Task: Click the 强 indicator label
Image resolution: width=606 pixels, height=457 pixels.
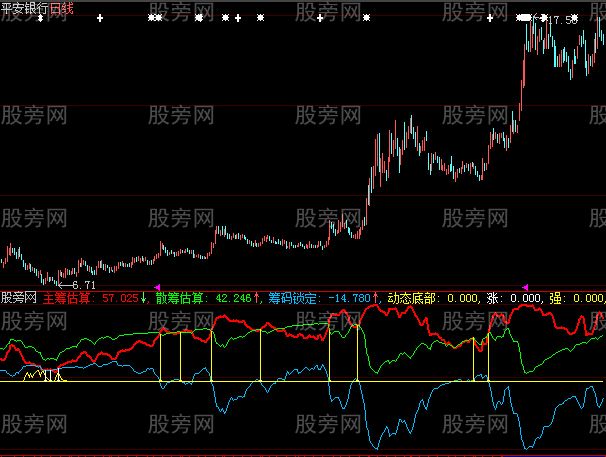Action: 555,298
